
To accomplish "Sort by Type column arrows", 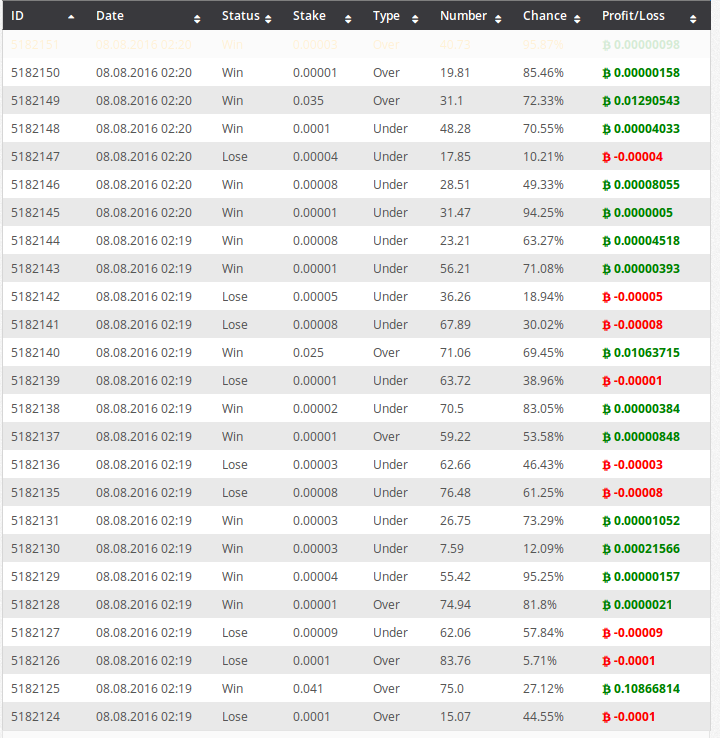I will (x=415, y=19).
